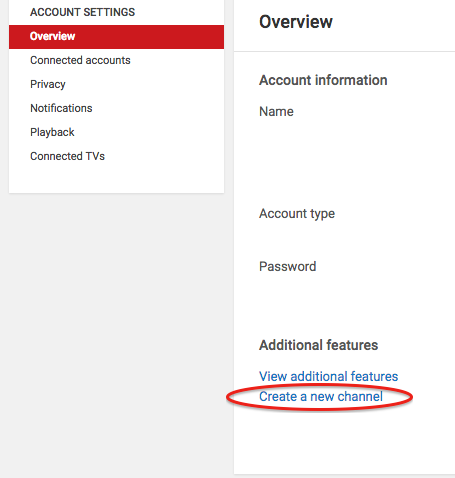This screenshot has width=455, height=478.
Task: Click the ACCOUNT SETTINGS sidebar header
Action: click(83, 12)
